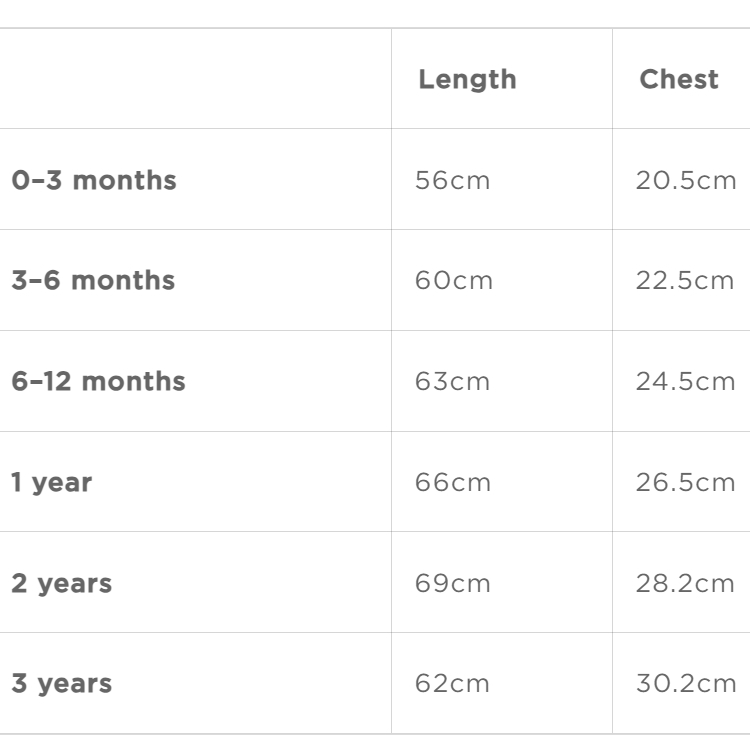The width and height of the screenshot is (750, 750).
Task: Select the 30.2cm chest value
Action: pos(685,684)
